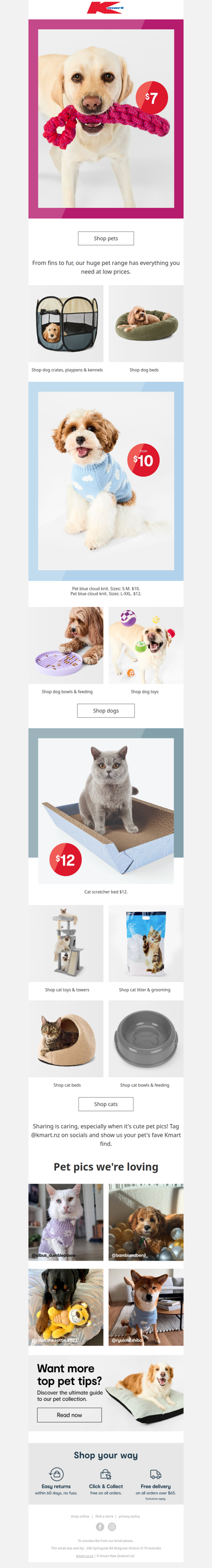Open Kmart's Instagram icon
The image size is (212, 1568).
tap(112, 1526)
